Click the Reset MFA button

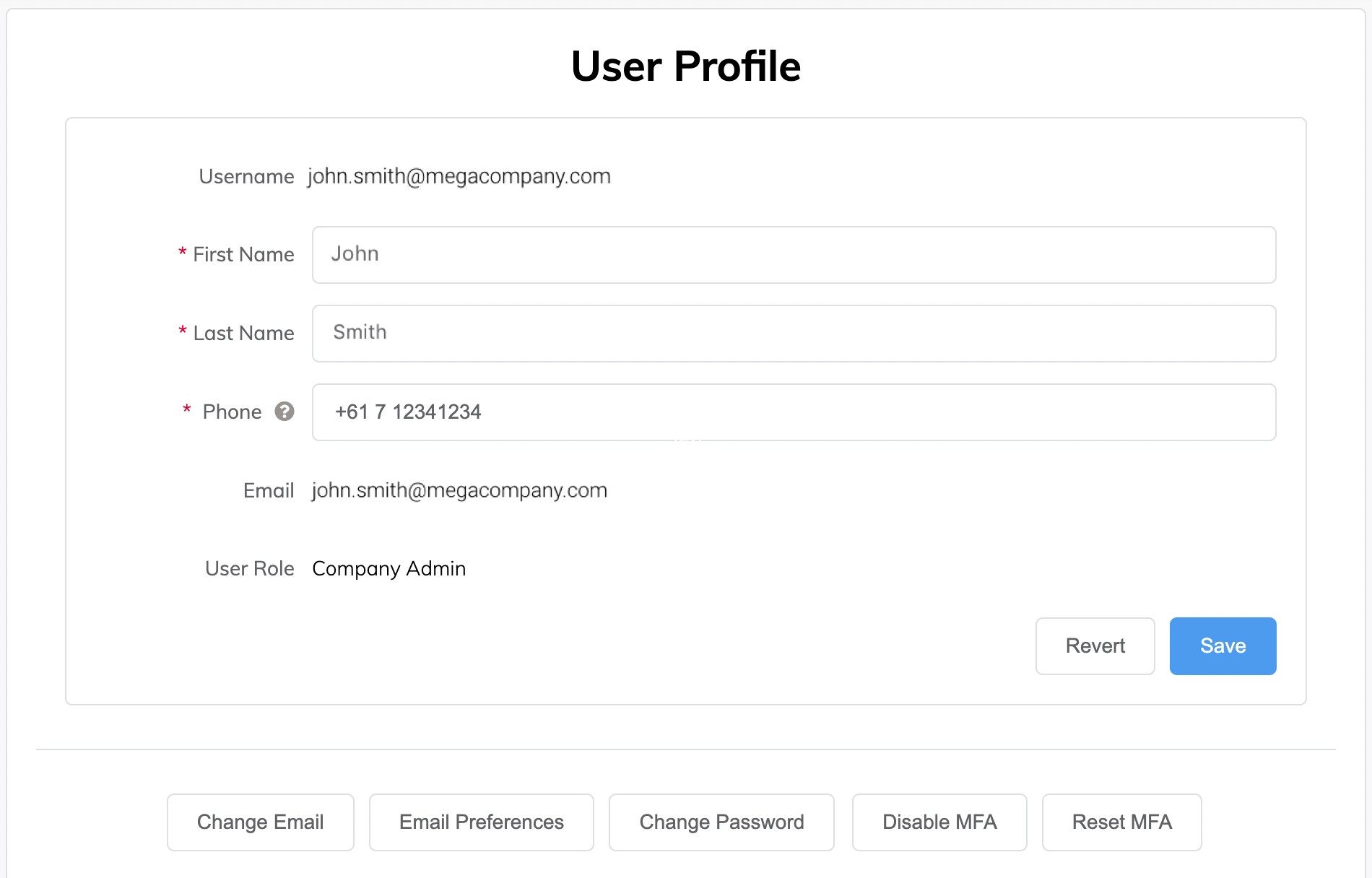(1121, 822)
